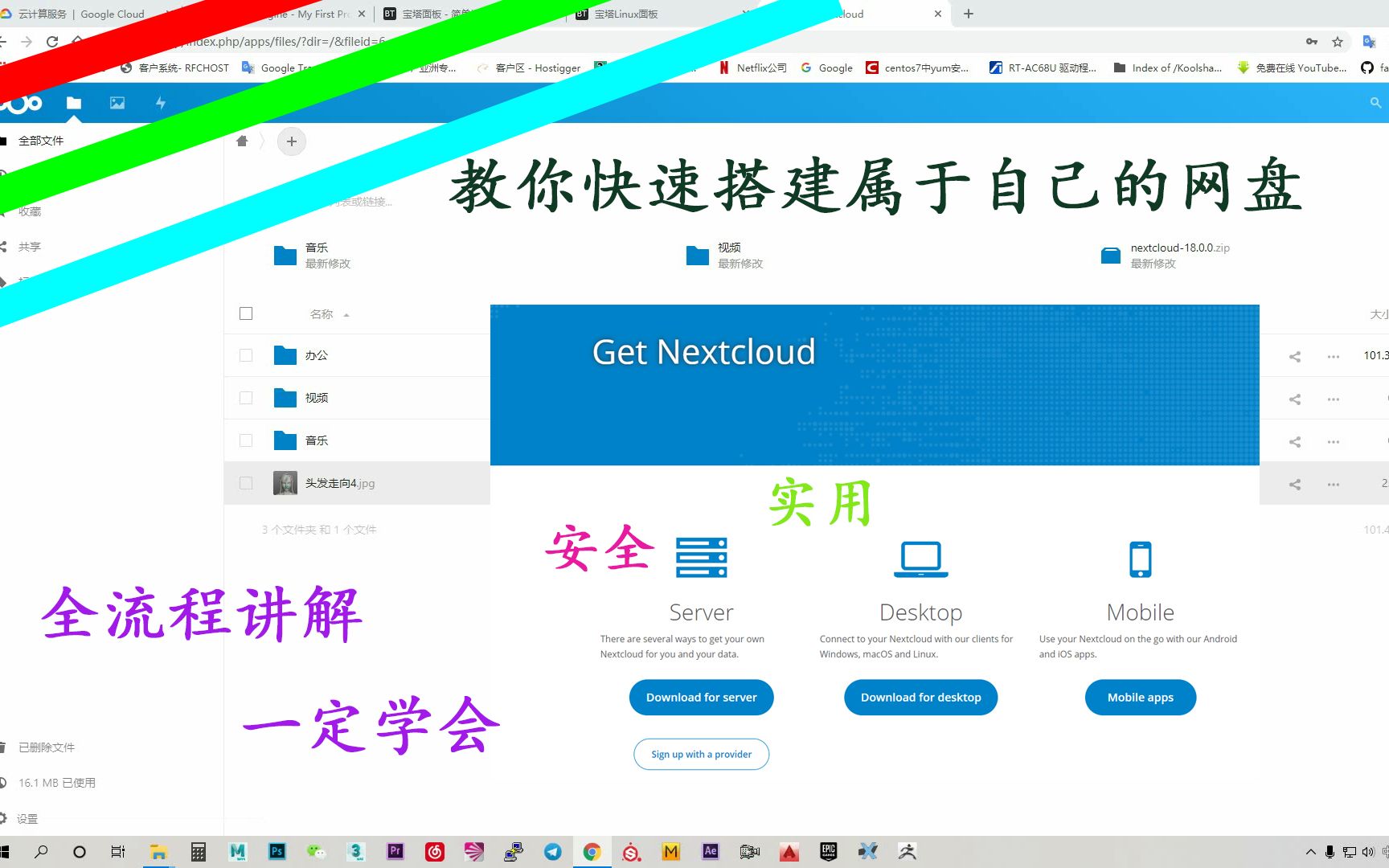1389x868 pixels.
Task: Expand hidden system tray icons chevron
Action: [1311, 852]
